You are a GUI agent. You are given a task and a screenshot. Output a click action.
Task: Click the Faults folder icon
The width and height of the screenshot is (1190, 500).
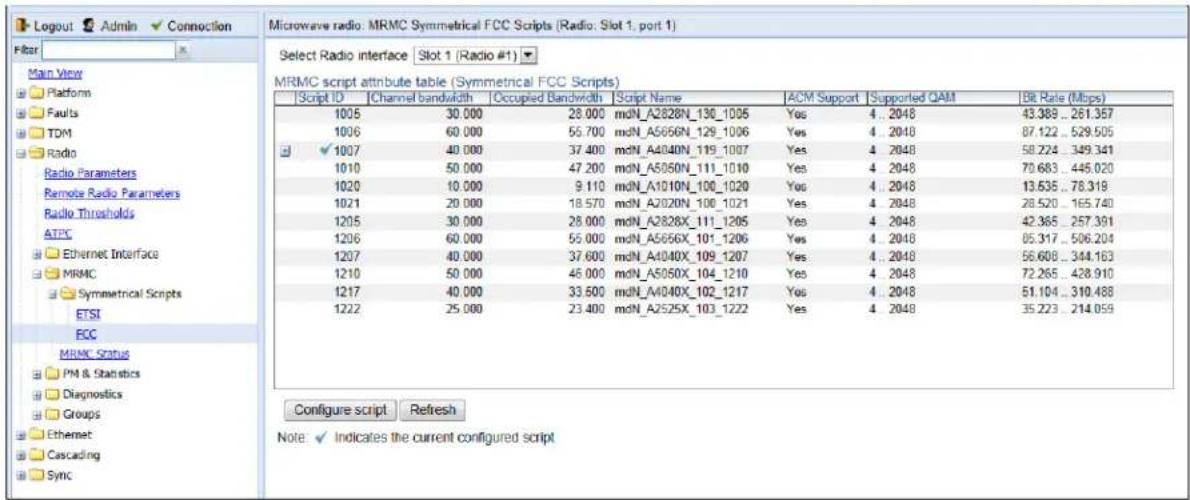38,113
